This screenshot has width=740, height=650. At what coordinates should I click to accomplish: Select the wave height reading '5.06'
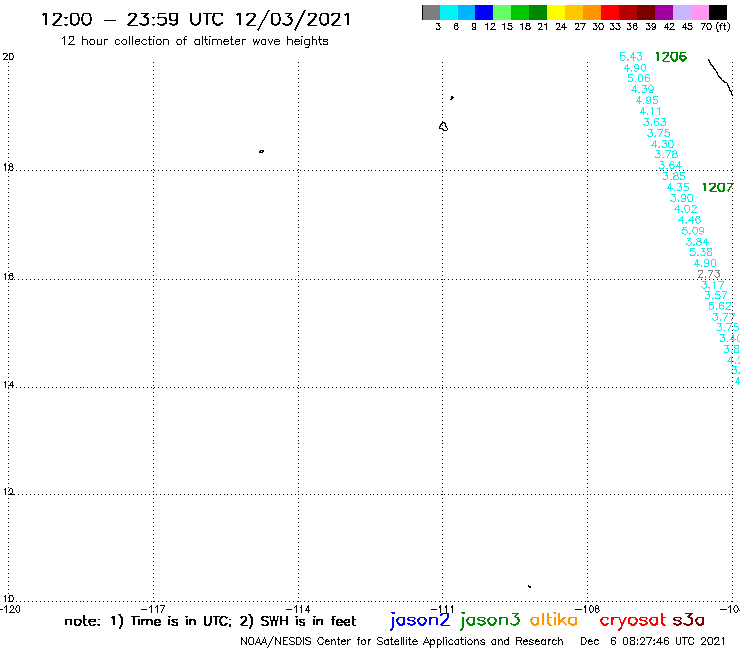tap(639, 78)
